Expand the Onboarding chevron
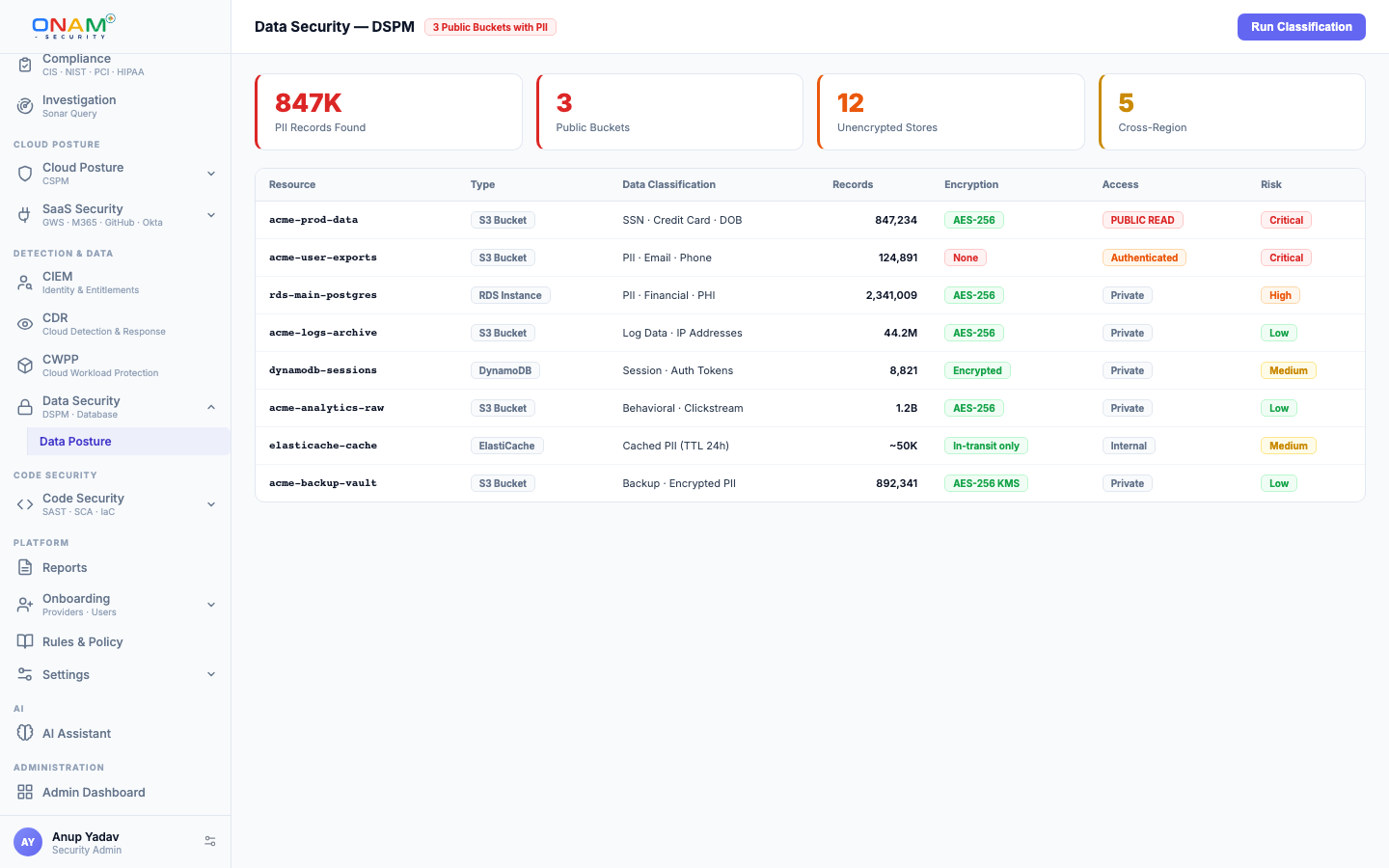 (211, 605)
